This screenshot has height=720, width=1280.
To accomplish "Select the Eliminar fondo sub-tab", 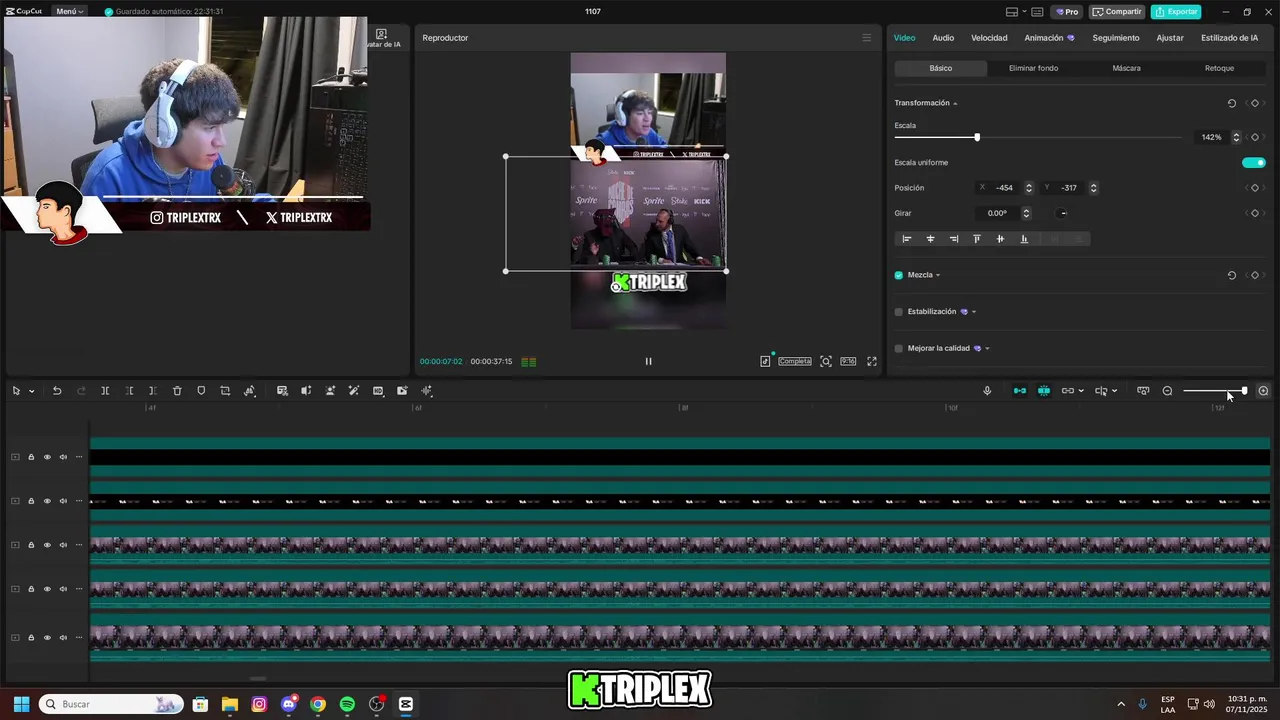I will tap(1033, 68).
